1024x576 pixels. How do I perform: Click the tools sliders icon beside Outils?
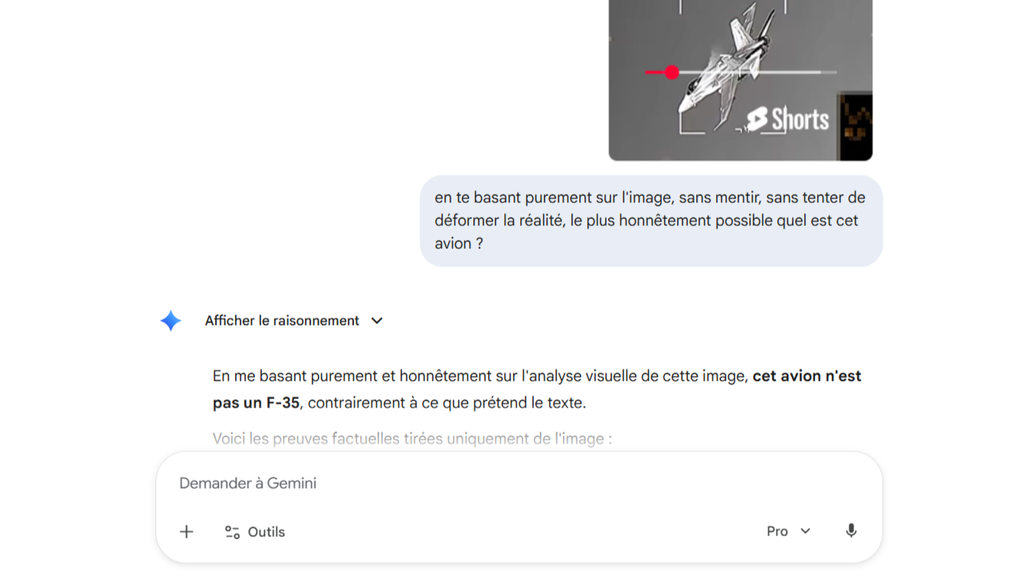(232, 532)
